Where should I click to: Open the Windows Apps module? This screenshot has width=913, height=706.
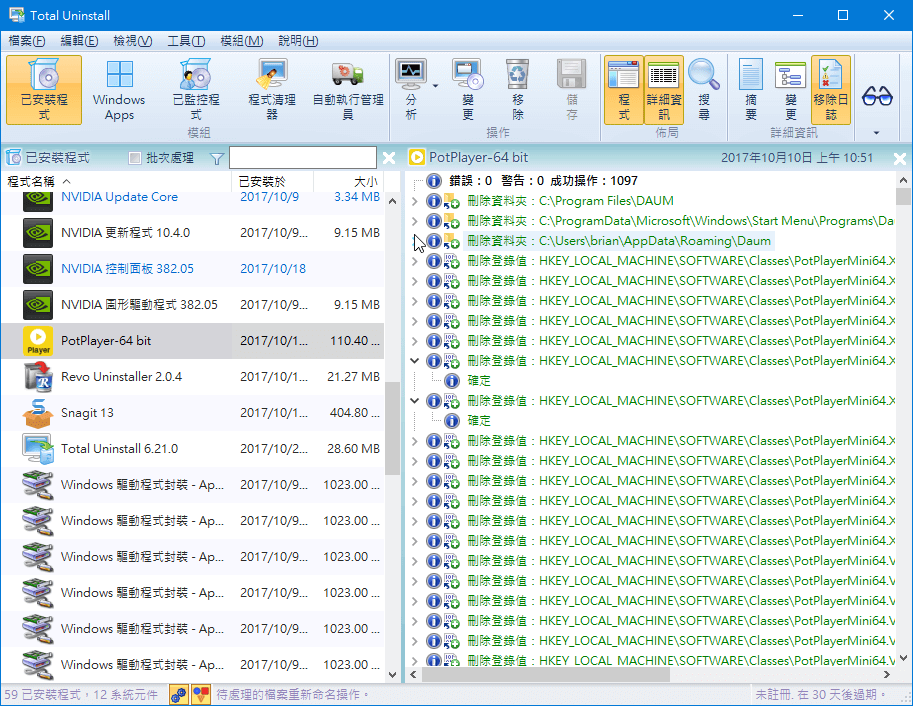coord(119,90)
